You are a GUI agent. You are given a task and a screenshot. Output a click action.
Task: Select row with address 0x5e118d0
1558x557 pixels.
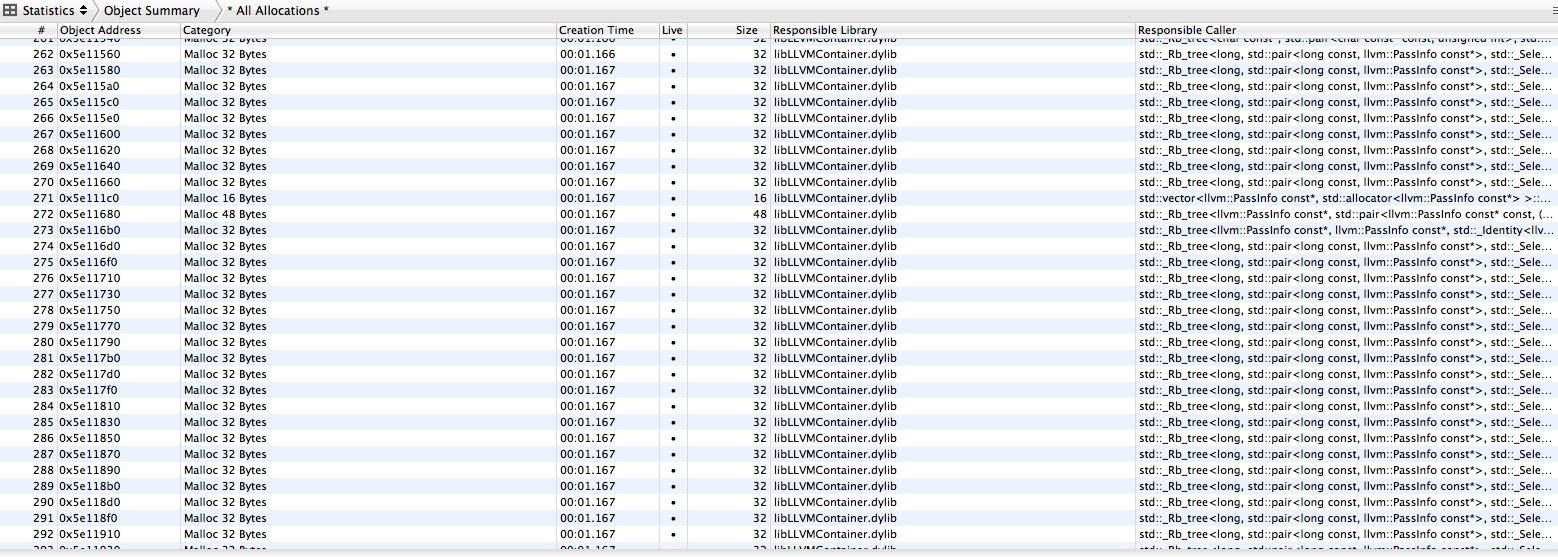(779, 502)
